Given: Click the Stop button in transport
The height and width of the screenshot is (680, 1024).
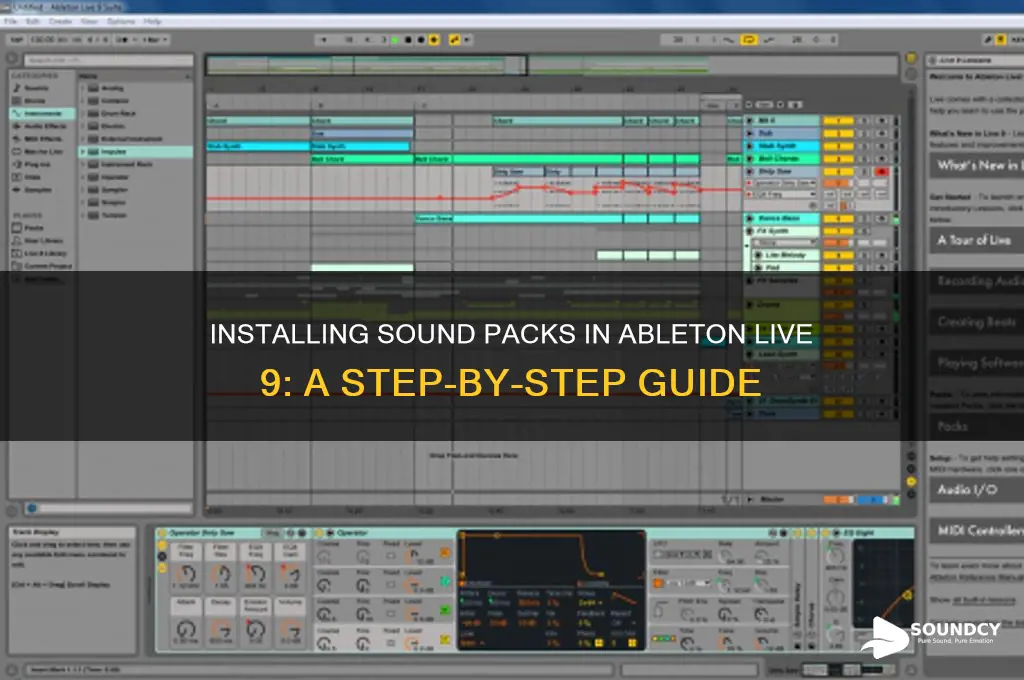Looking at the screenshot, I should tap(408, 40).
